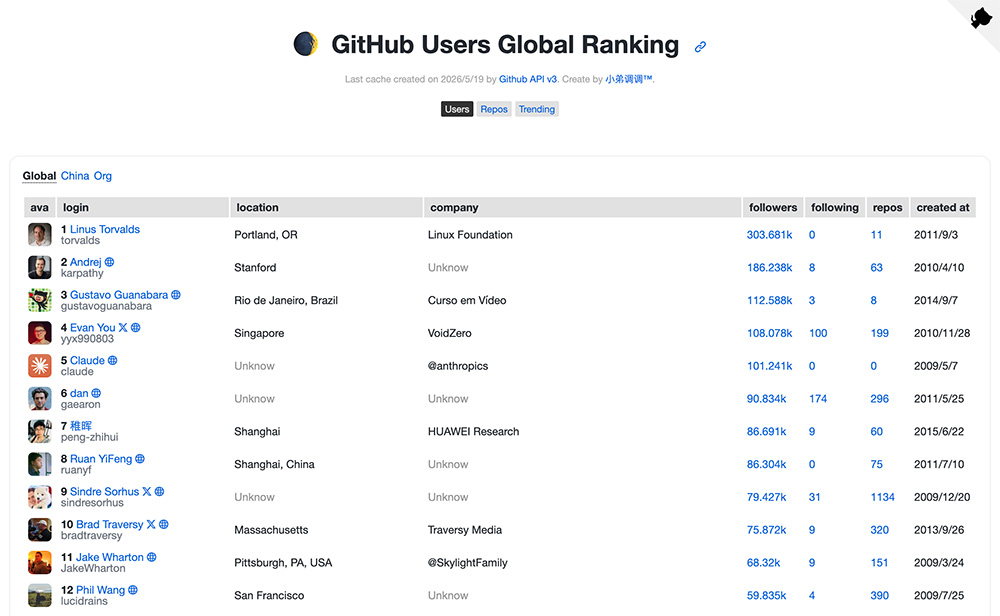Click the repos column header
This screenshot has width=1000, height=616.
(887, 207)
